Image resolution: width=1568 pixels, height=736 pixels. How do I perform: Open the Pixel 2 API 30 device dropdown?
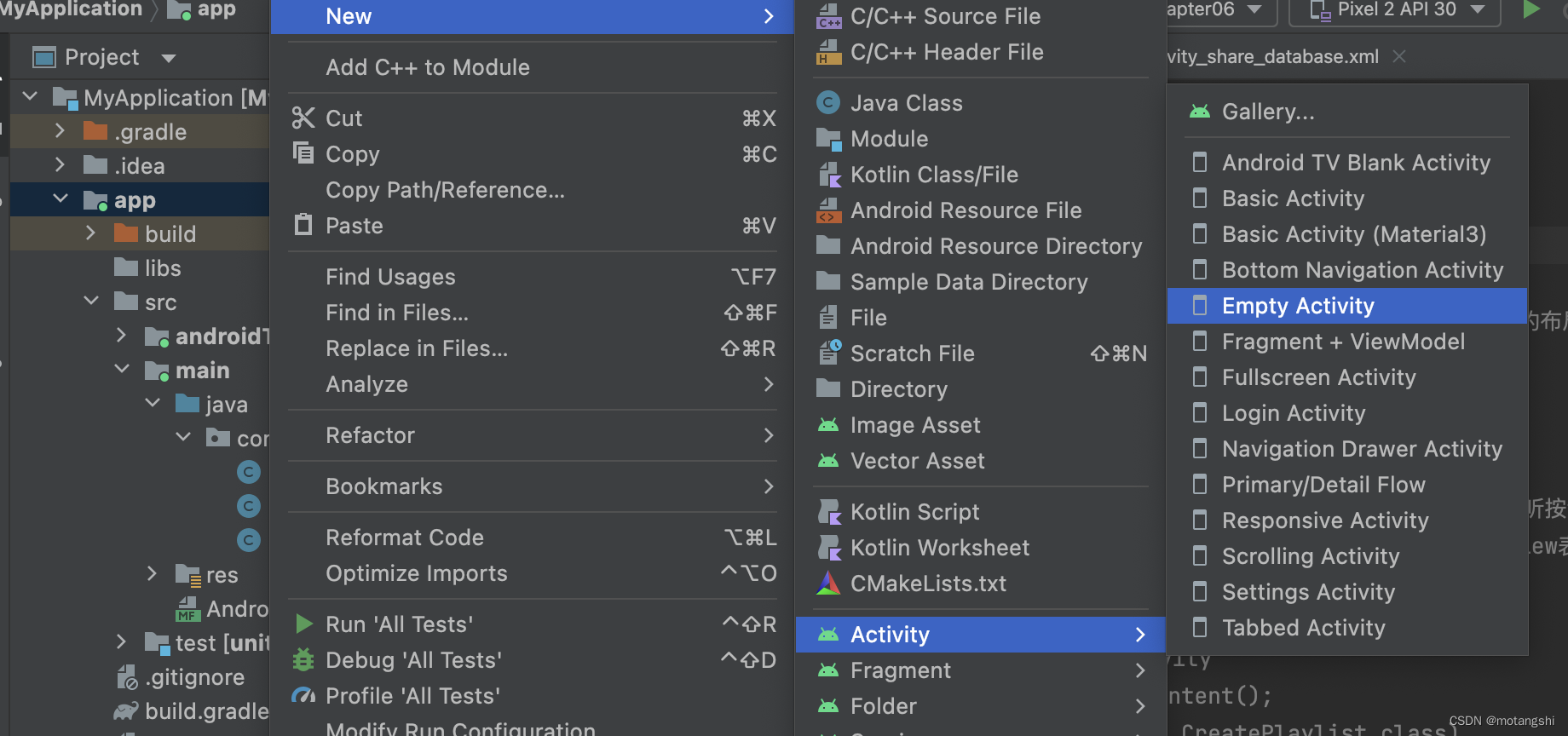click(1478, 9)
